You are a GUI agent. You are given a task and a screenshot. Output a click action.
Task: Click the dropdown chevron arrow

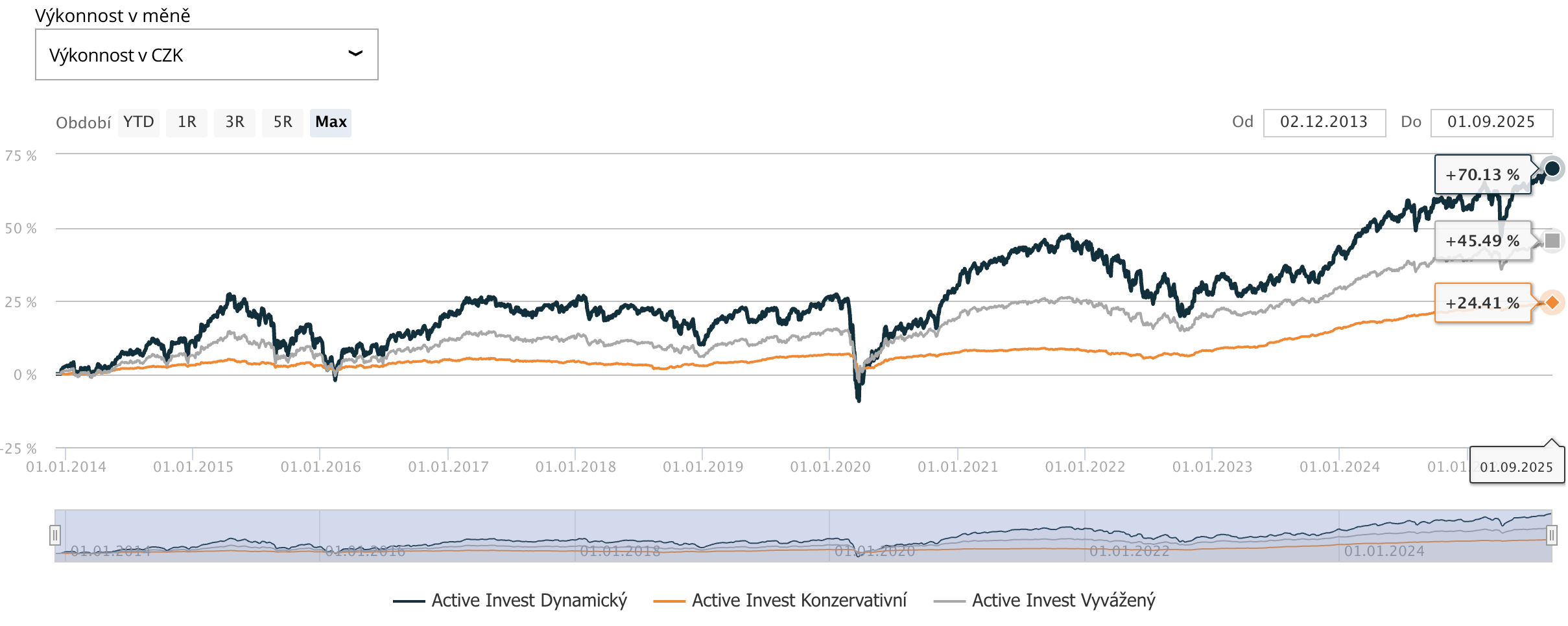(x=355, y=54)
